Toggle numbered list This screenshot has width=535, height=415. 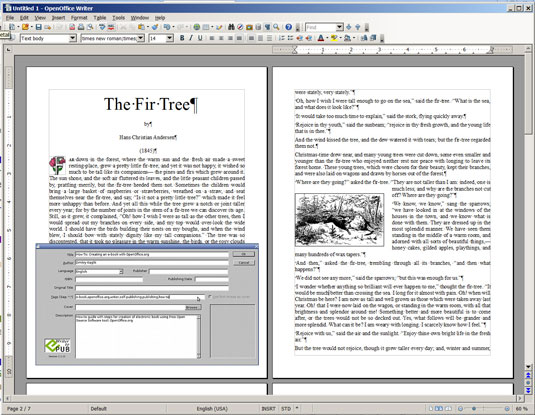(x=281, y=38)
